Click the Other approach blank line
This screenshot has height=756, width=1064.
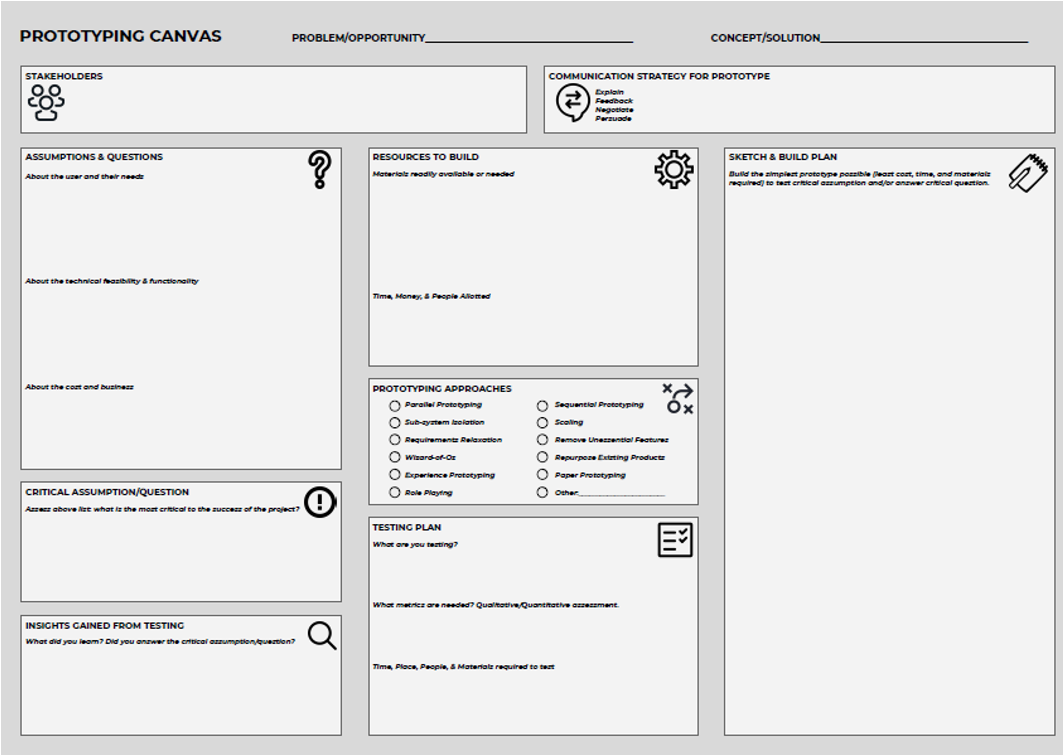click(621, 493)
